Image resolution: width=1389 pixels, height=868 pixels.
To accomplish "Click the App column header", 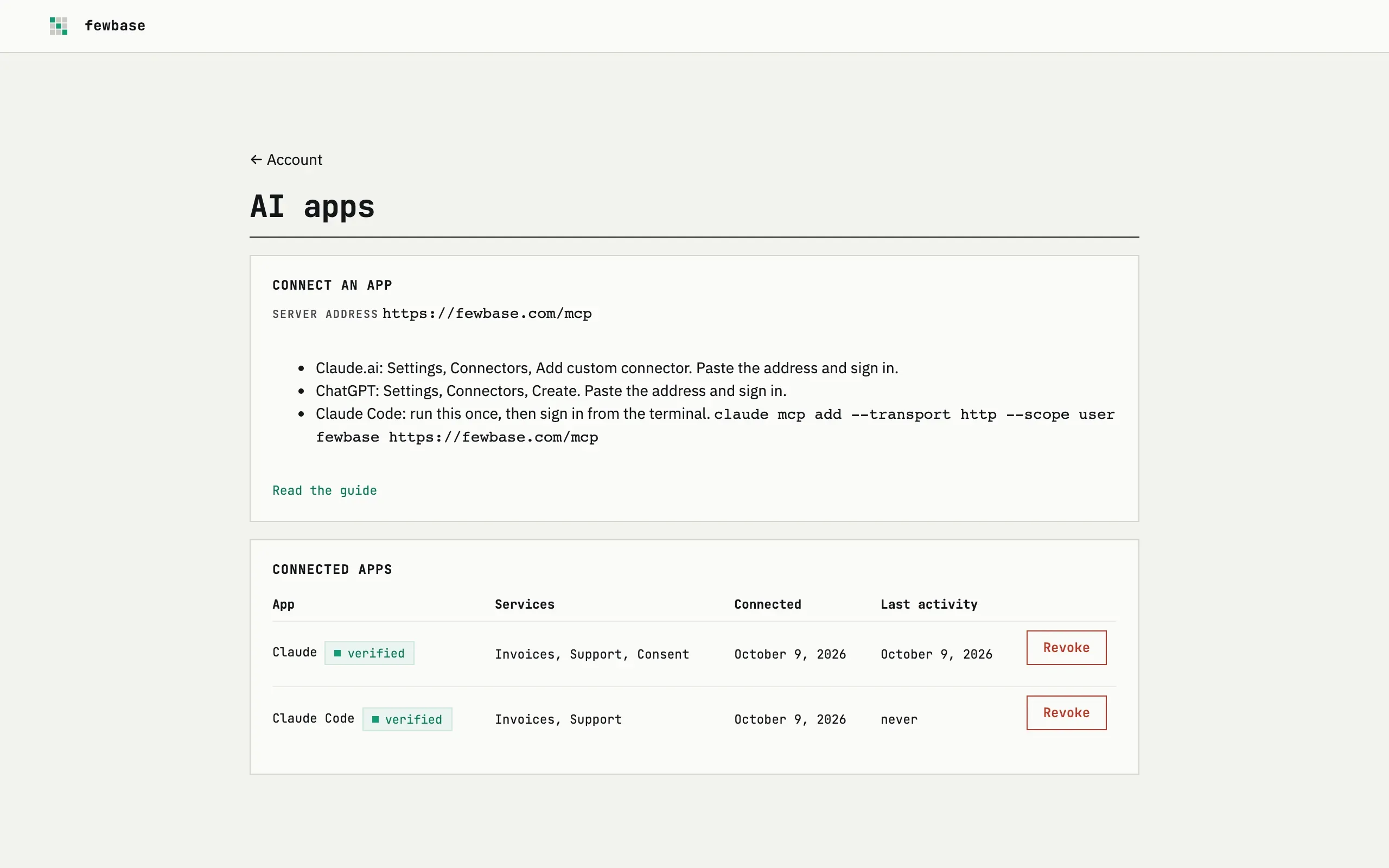I will pyautogui.click(x=283, y=604).
